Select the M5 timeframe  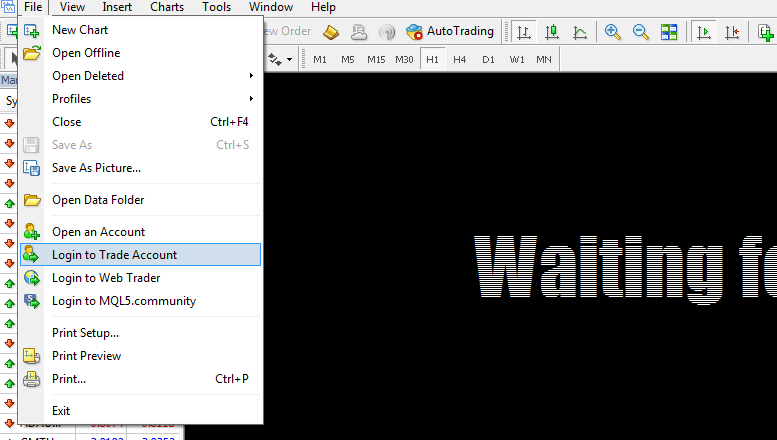coord(348,59)
